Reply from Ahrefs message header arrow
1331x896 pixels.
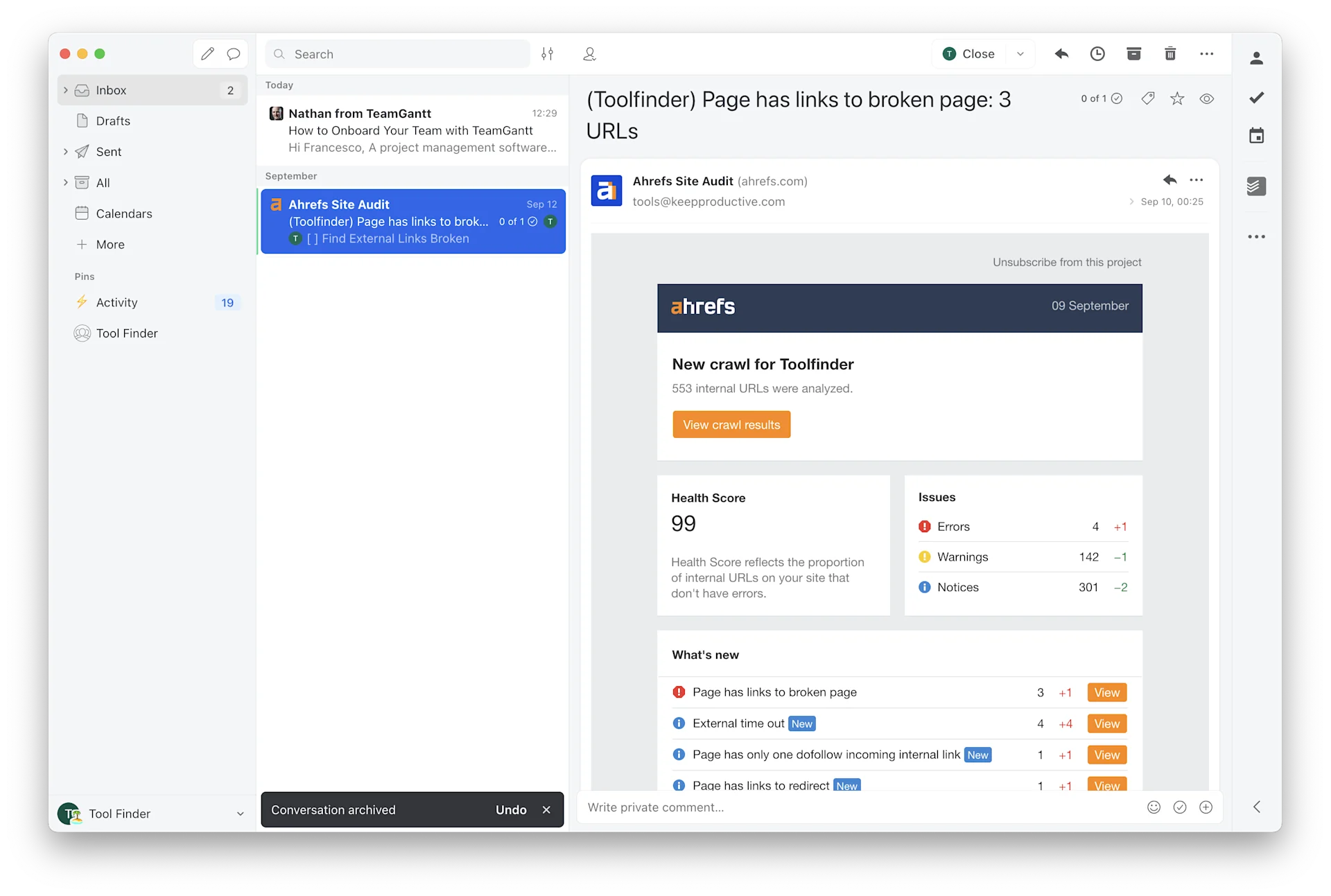[x=1170, y=180]
